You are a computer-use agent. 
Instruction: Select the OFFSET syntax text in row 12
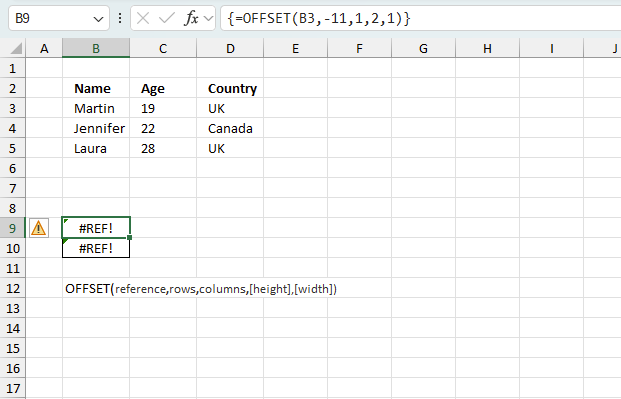click(x=201, y=289)
